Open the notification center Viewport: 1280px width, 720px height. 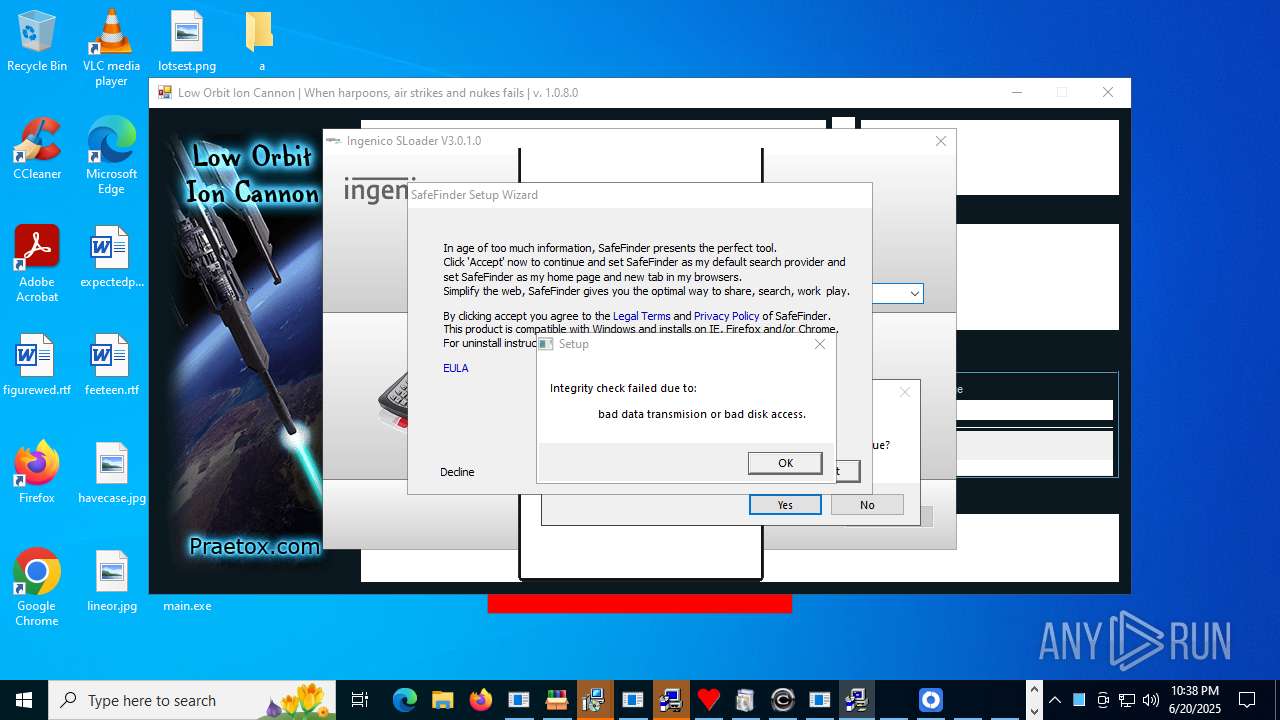tap(1247, 700)
